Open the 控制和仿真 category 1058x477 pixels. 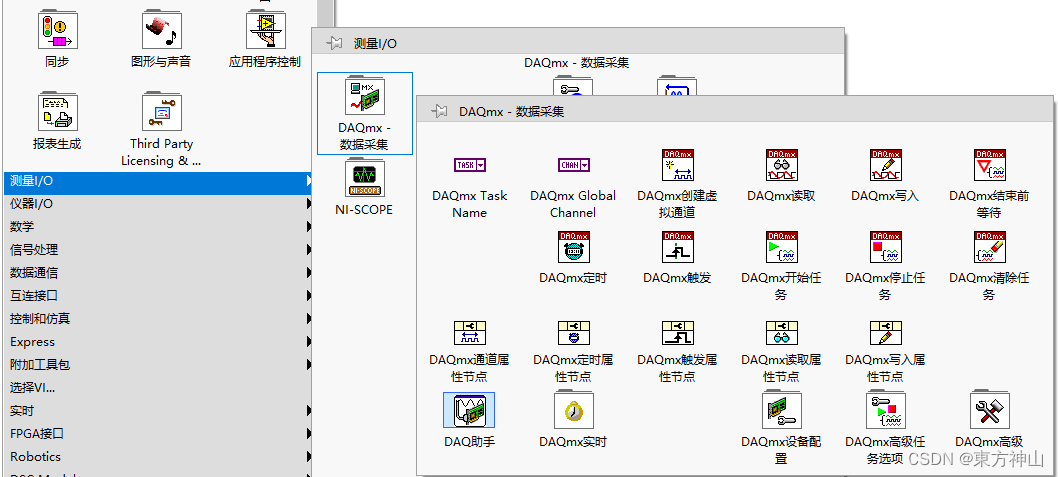pos(157,318)
